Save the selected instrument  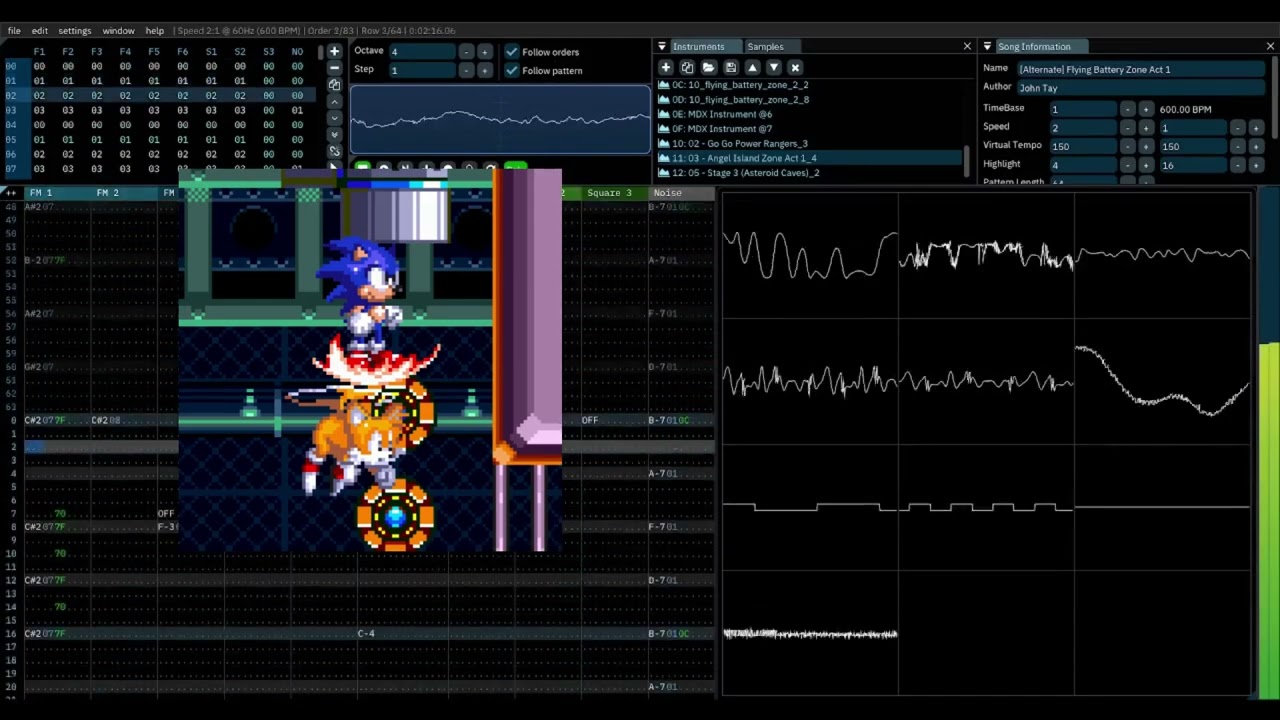point(730,67)
